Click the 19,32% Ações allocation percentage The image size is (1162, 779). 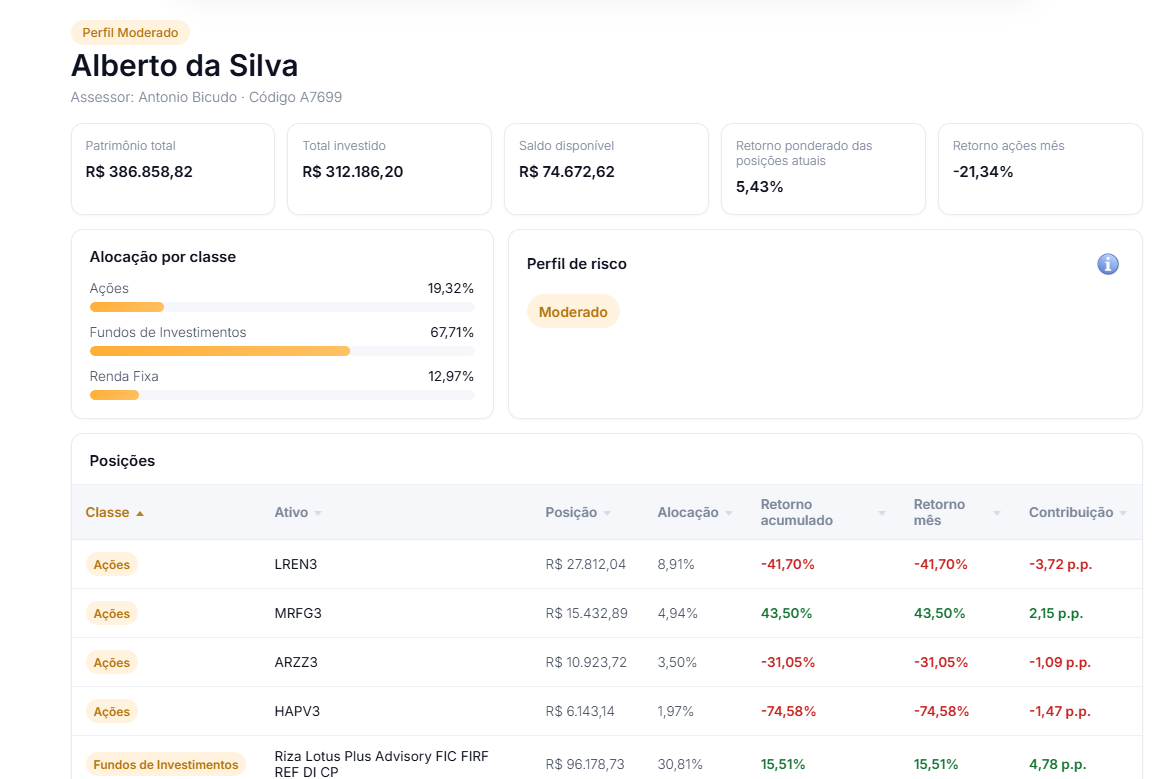[451, 288]
